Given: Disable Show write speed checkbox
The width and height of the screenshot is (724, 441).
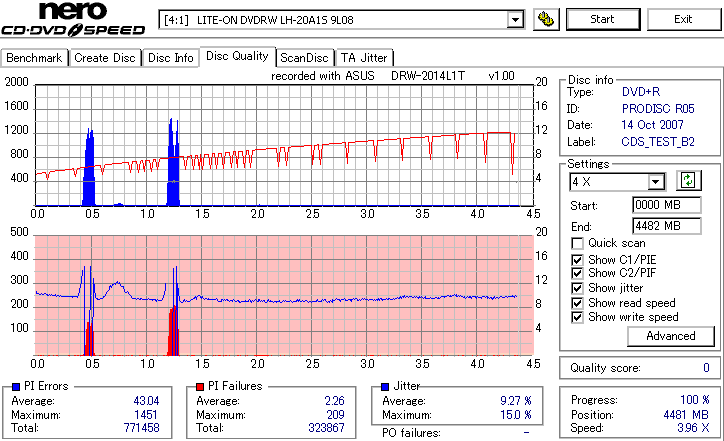Looking at the screenshot, I should [x=577, y=317].
